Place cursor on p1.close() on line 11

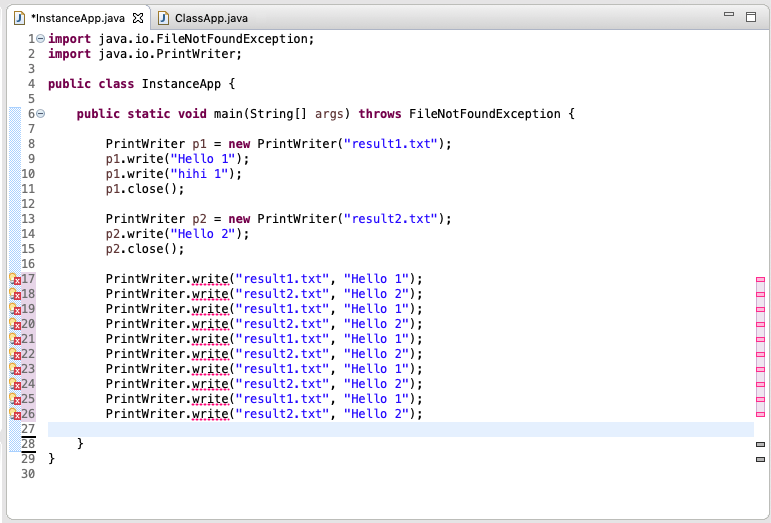[x=145, y=189]
